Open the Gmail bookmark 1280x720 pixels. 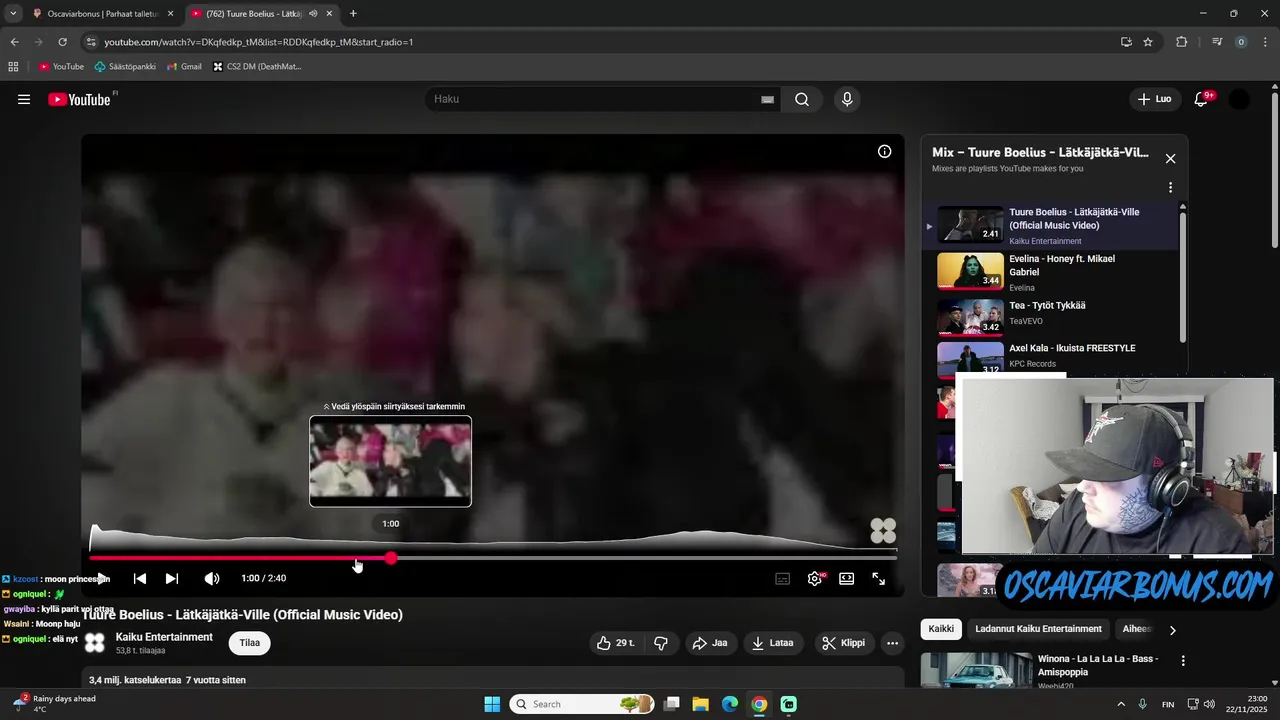(x=184, y=67)
